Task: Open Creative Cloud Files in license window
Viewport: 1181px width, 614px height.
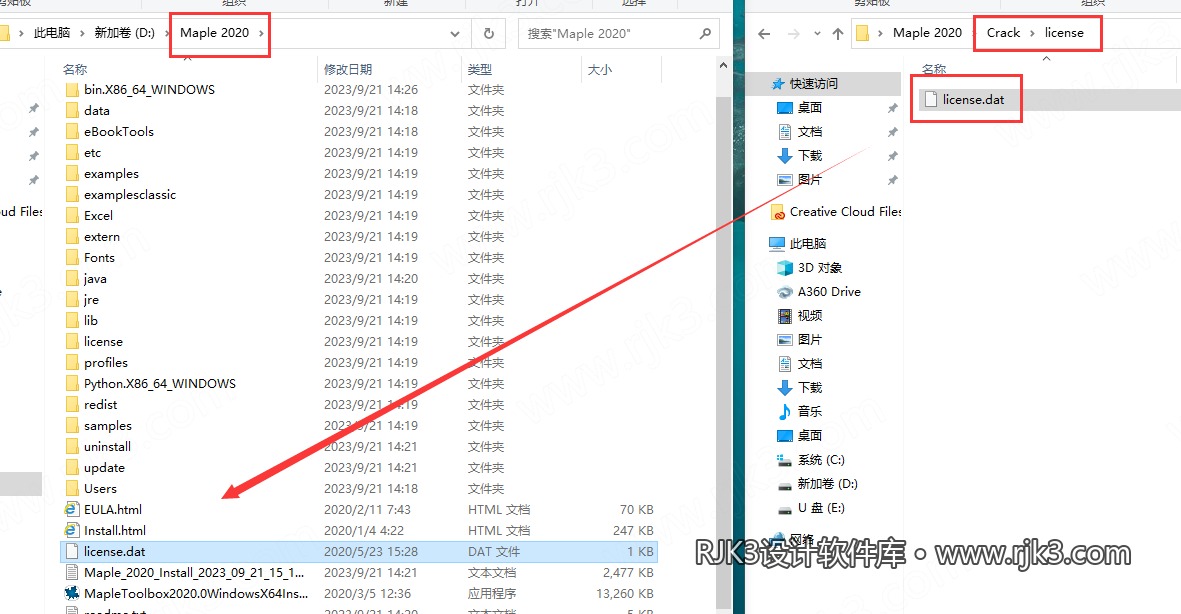Action: click(844, 212)
